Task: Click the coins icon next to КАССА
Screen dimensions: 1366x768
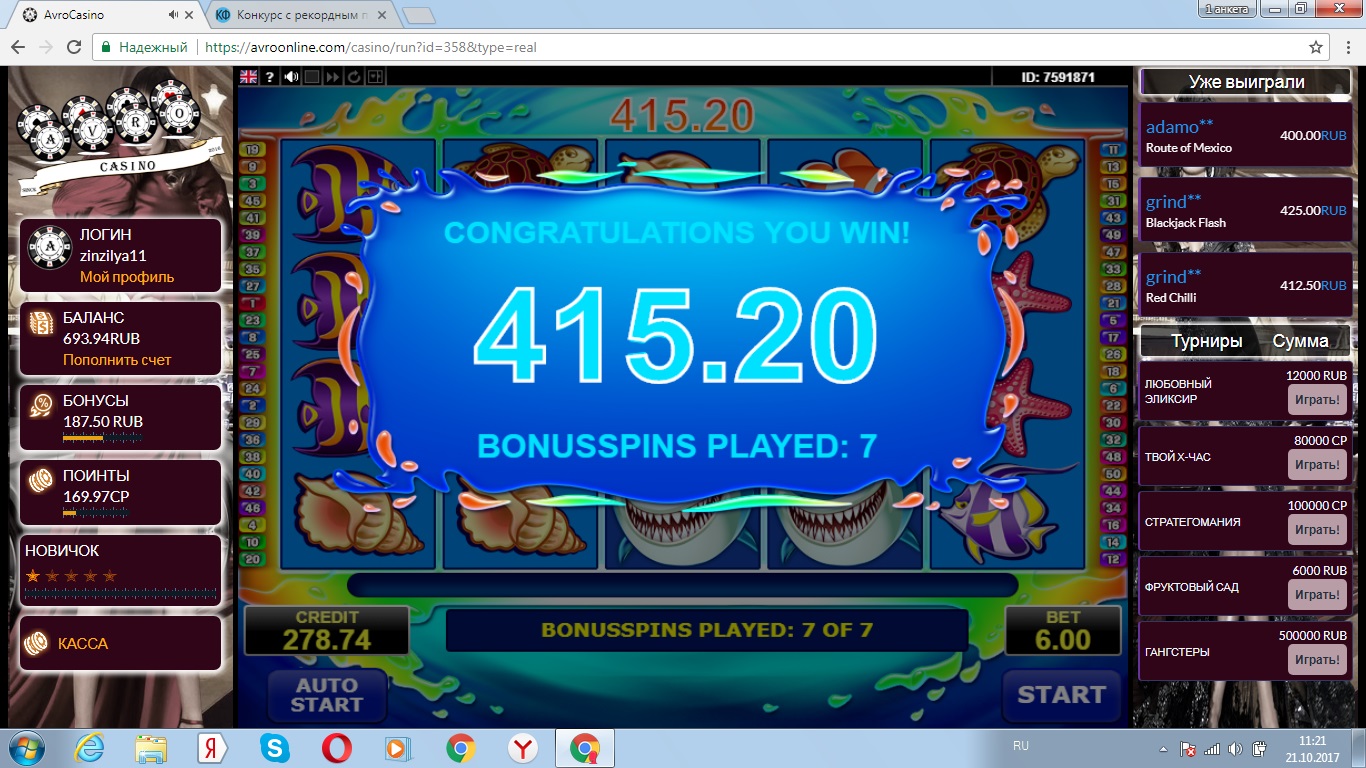Action: (x=36, y=644)
